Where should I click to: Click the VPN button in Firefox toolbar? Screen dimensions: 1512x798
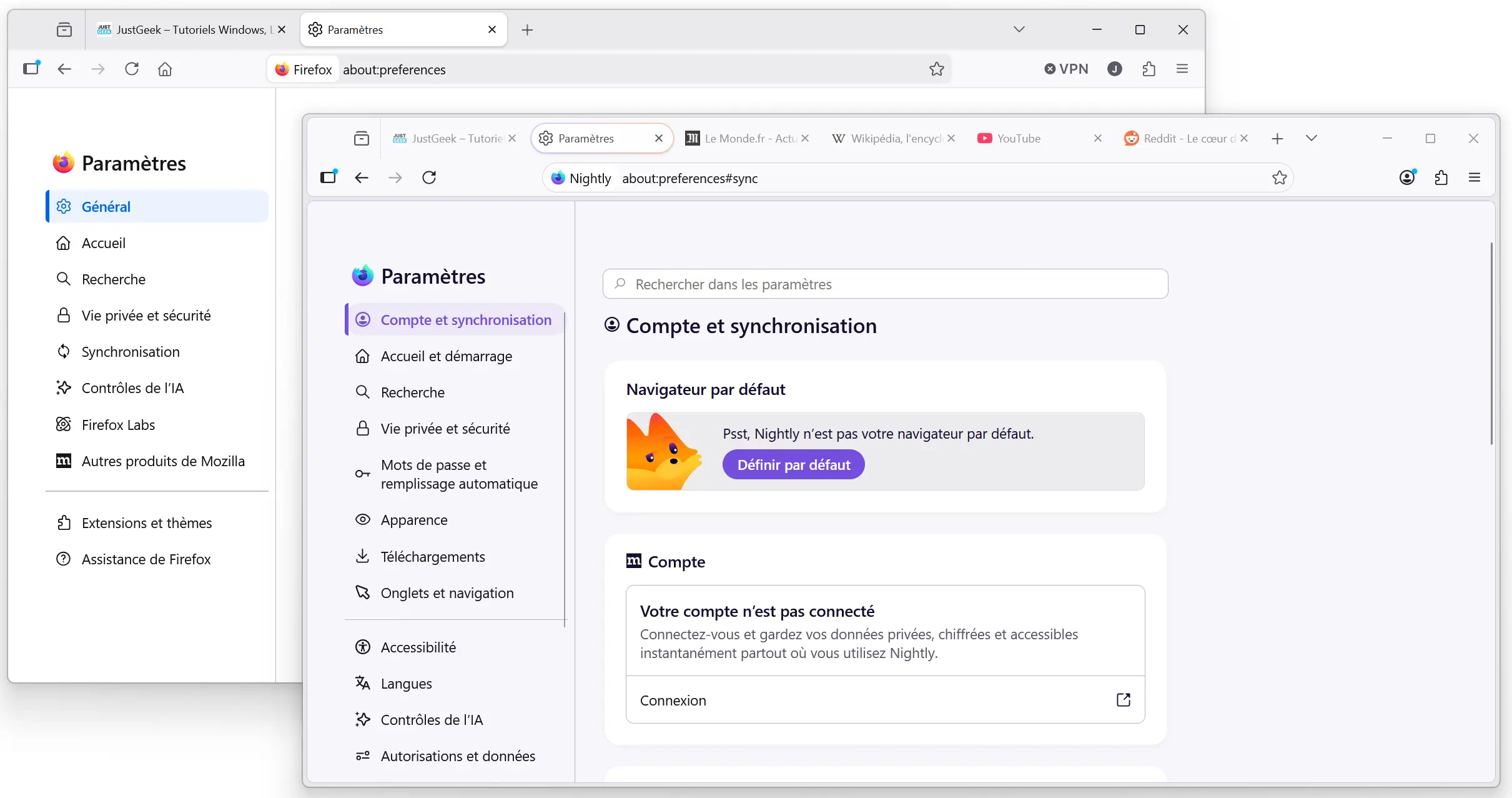(x=1067, y=69)
